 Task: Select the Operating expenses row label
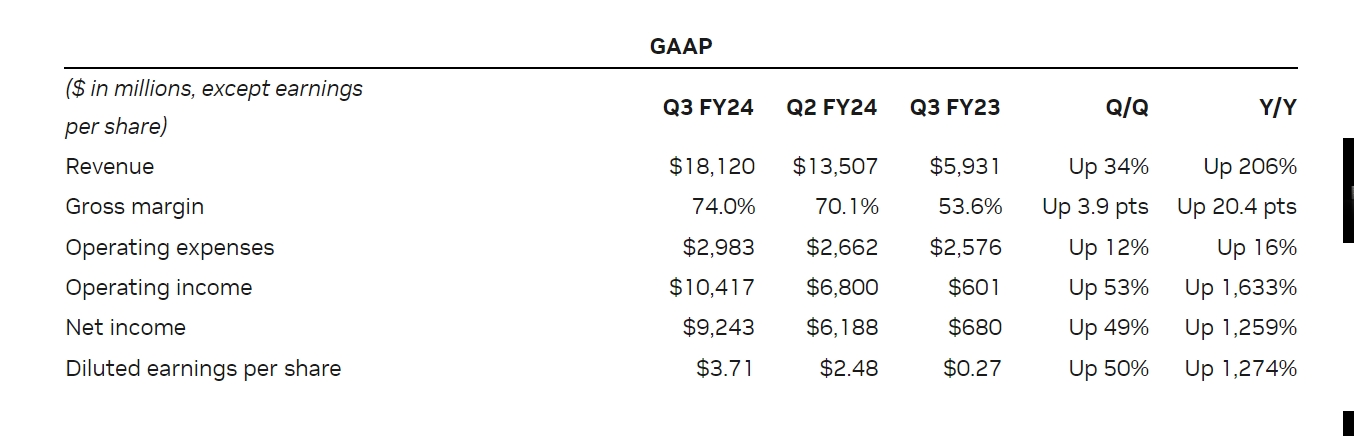click(x=170, y=248)
